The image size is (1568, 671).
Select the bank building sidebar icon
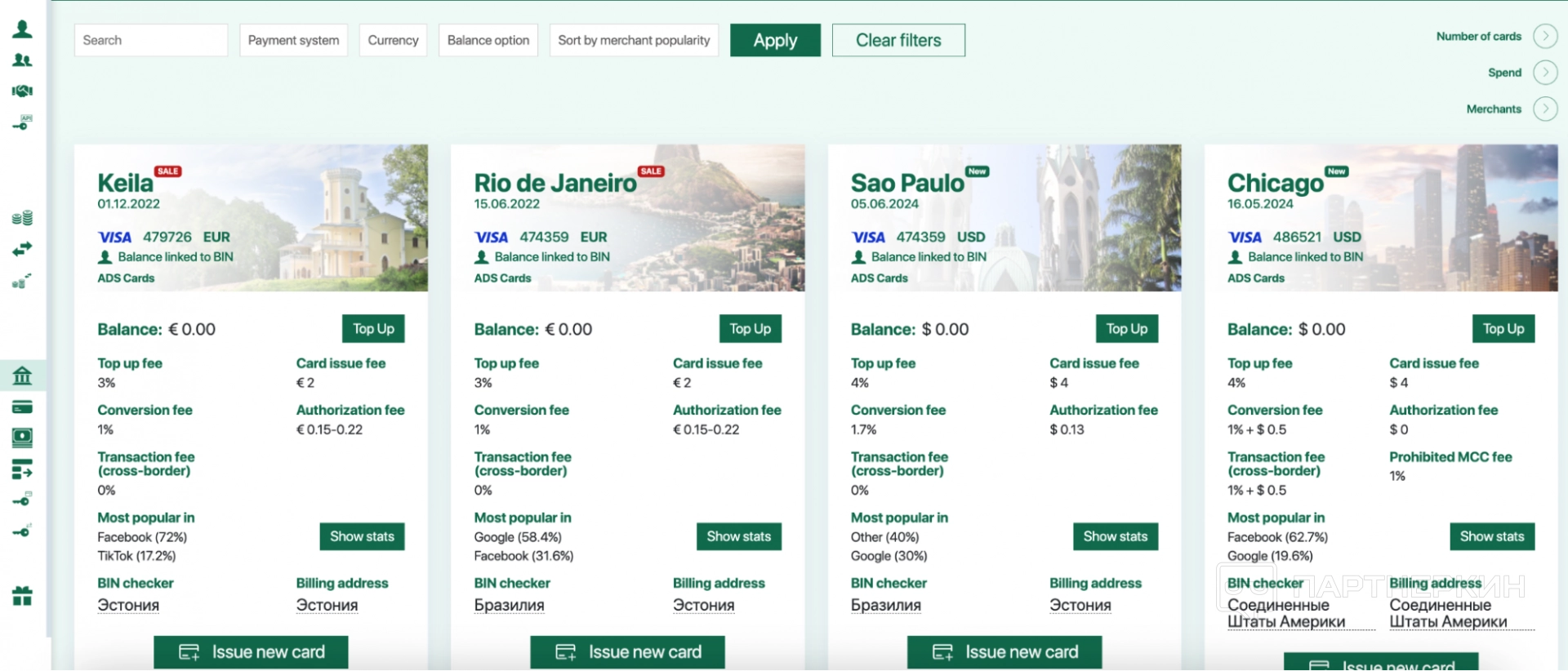[x=23, y=375]
